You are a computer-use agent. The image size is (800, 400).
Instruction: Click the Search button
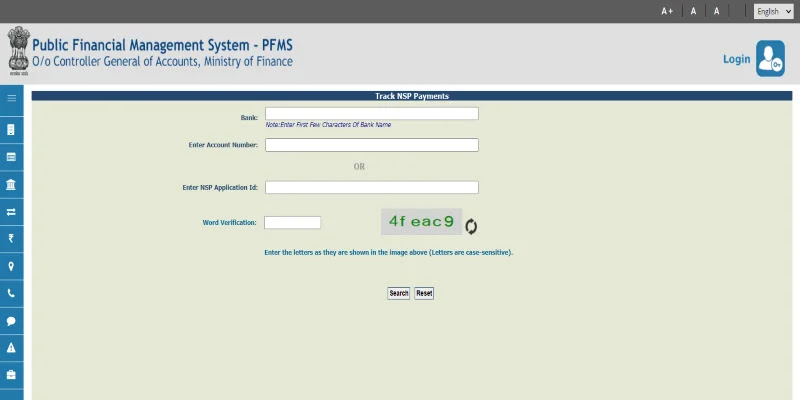pyautogui.click(x=398, y=293)
